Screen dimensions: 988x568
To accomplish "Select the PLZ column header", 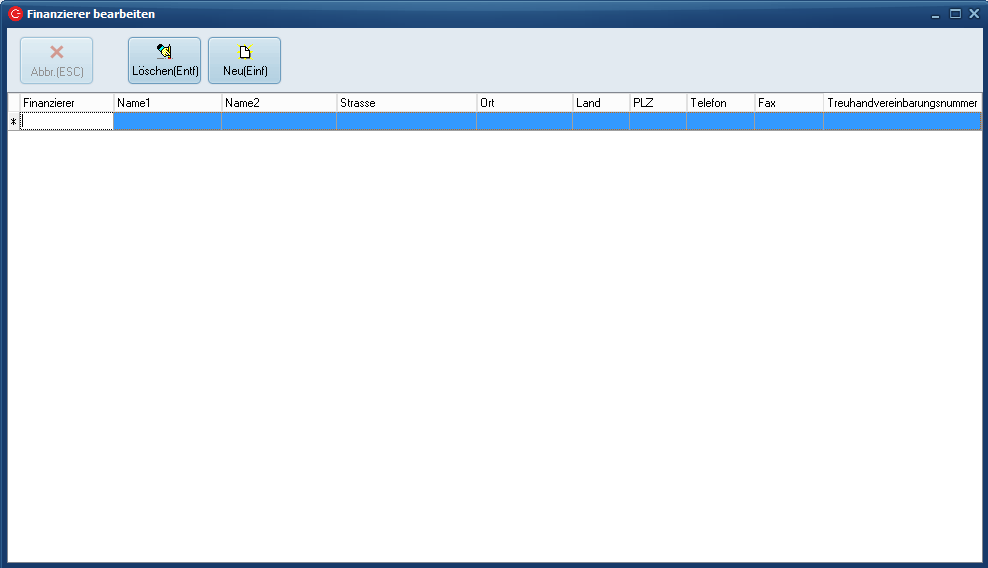I will 657,103.
